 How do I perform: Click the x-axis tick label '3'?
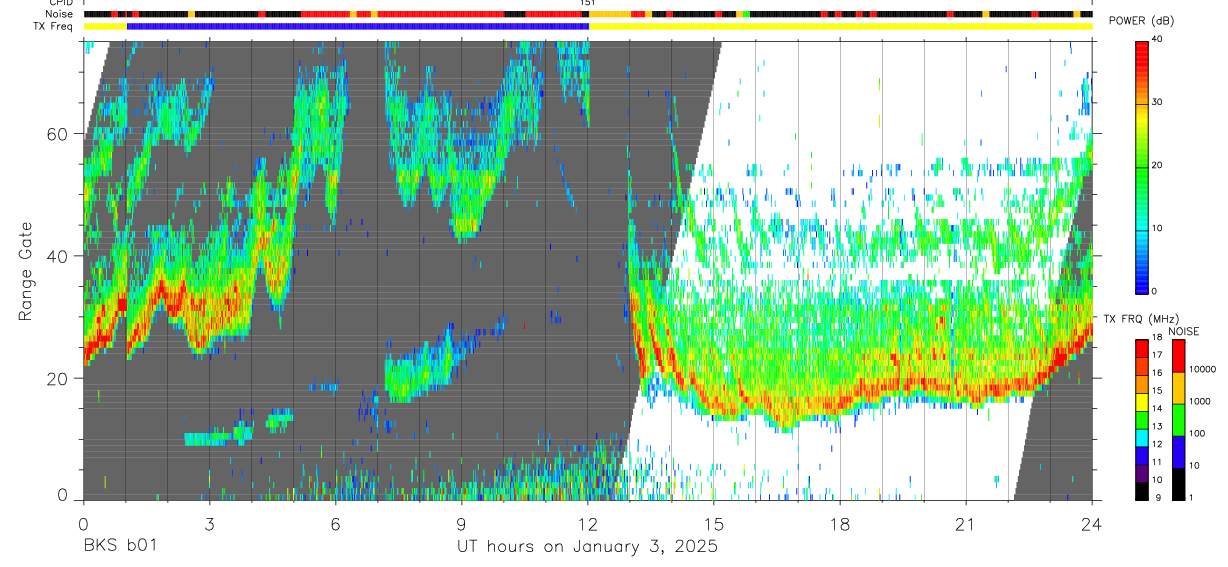209,522
